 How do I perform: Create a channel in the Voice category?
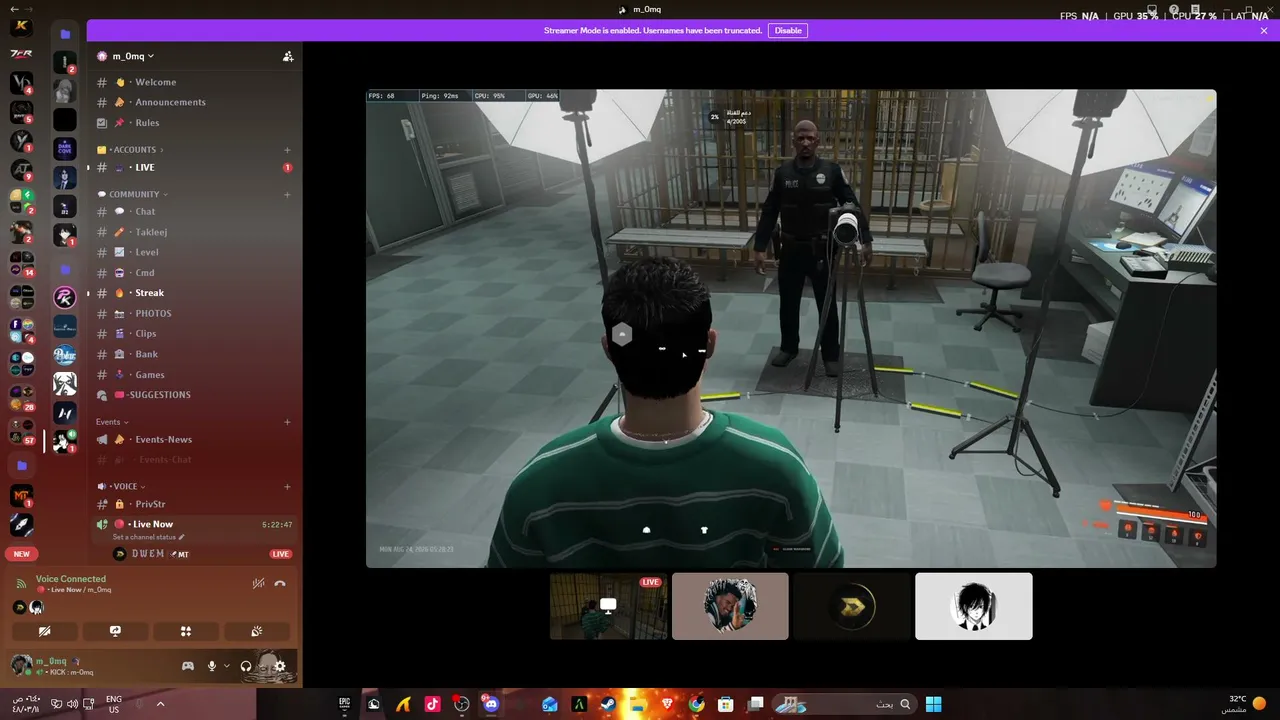click(287, 487)
